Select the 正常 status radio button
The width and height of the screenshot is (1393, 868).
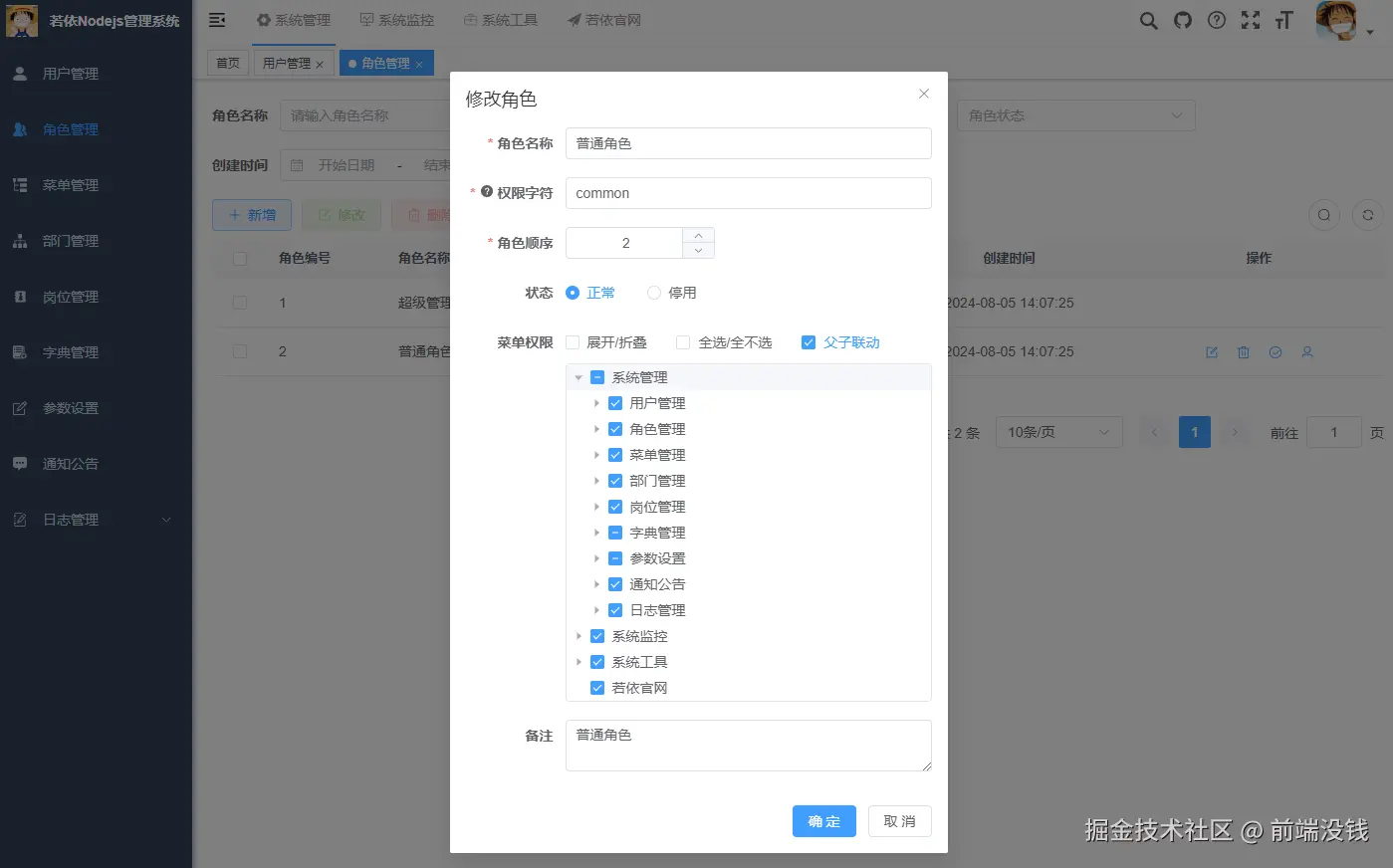tap(573, 293)
